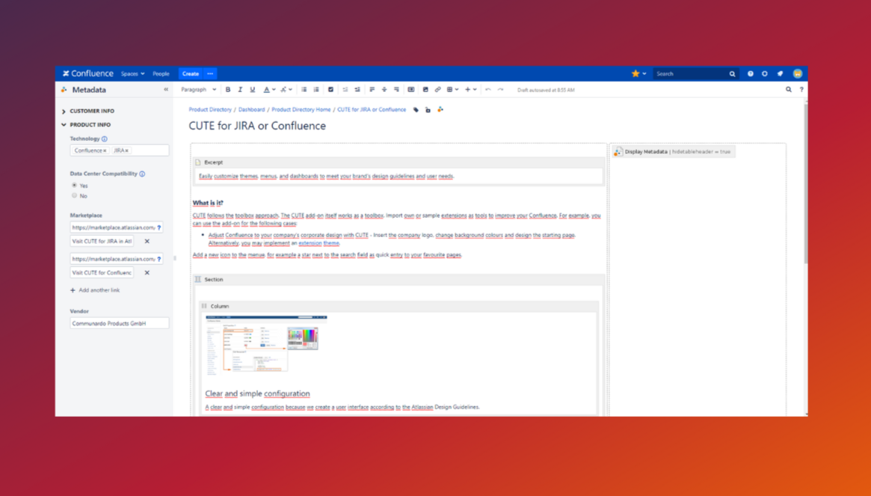Screen dimensions: 871x496
Task: Remove the Confluence technology tag
Action: (104, 151)
